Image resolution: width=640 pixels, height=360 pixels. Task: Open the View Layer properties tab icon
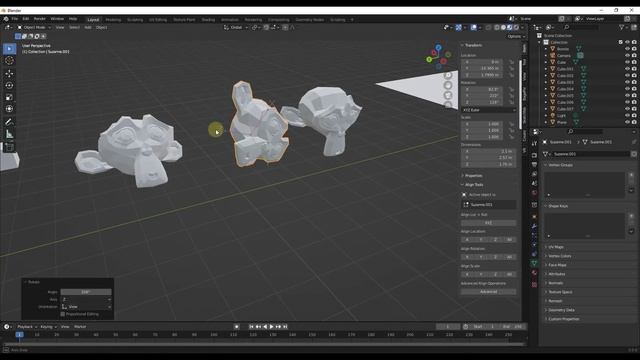point(534,174)
